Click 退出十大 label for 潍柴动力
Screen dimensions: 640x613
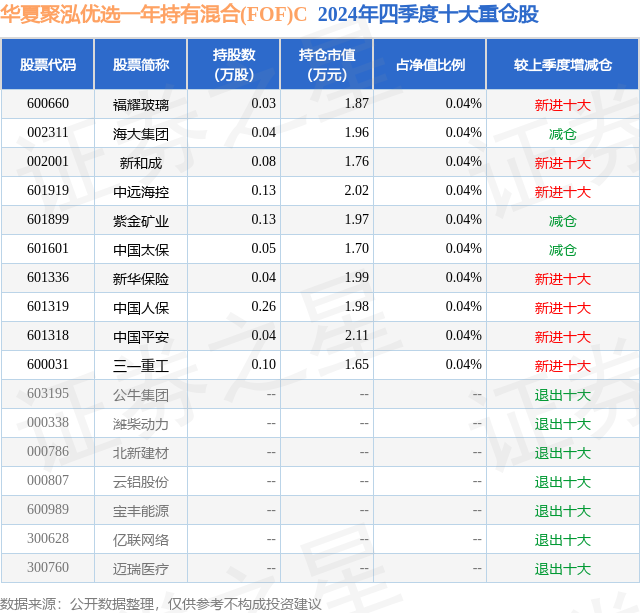pos(563,424)
